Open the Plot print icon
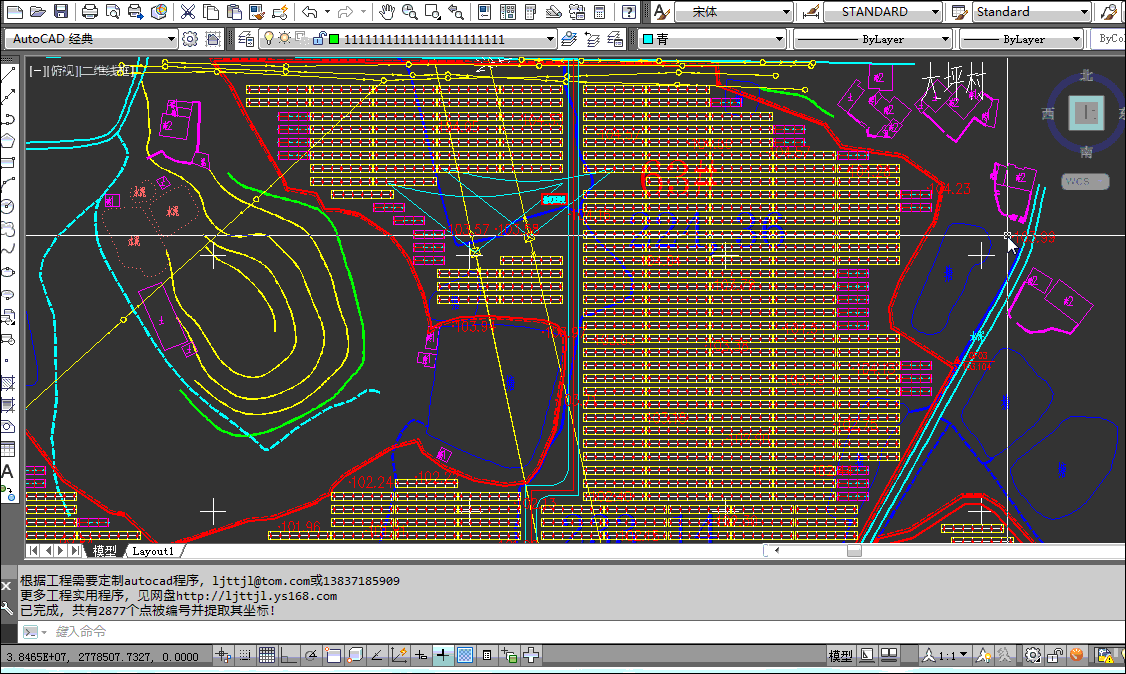 click(x=90, y=12)
